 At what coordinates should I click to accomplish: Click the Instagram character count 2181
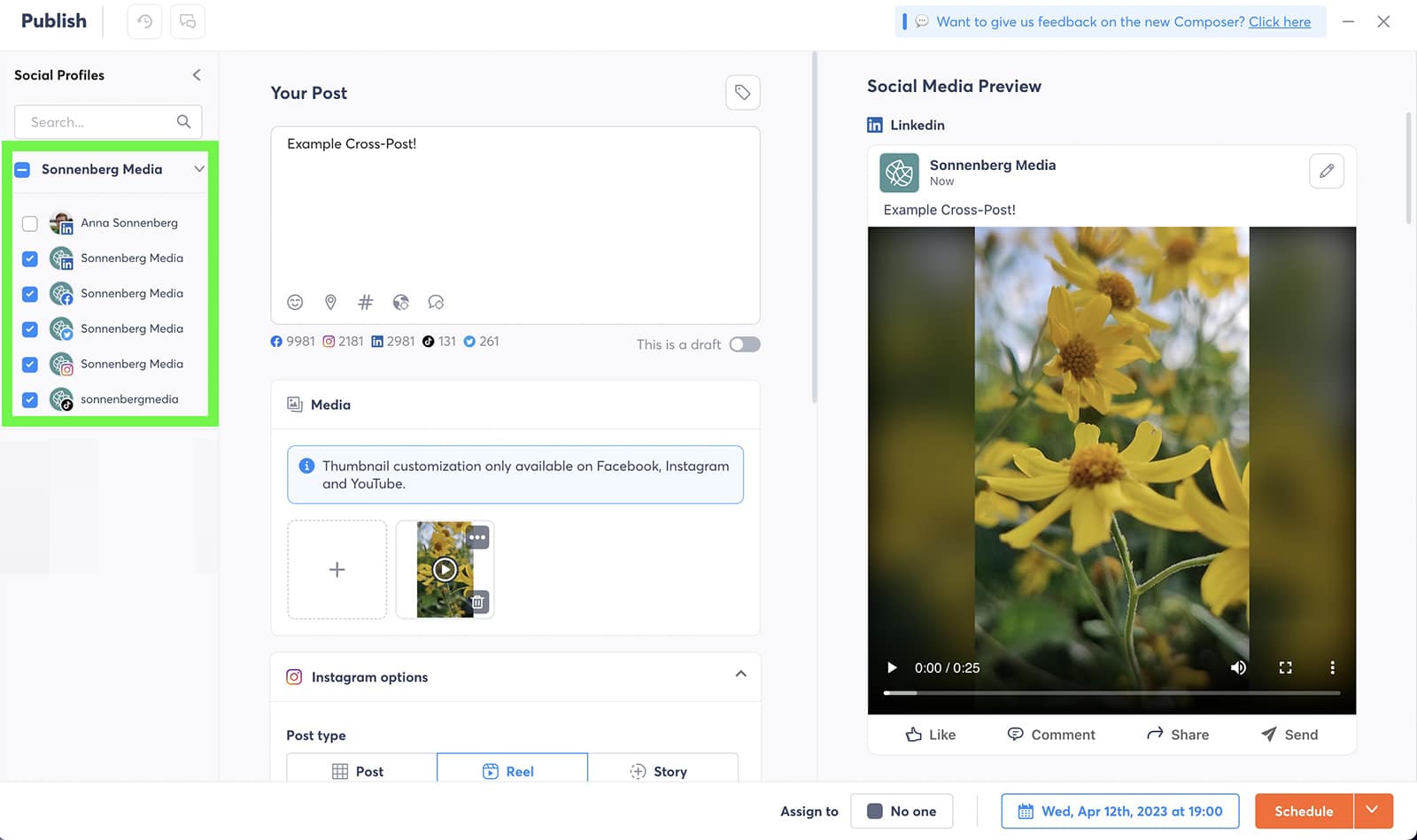coord(343,342)
